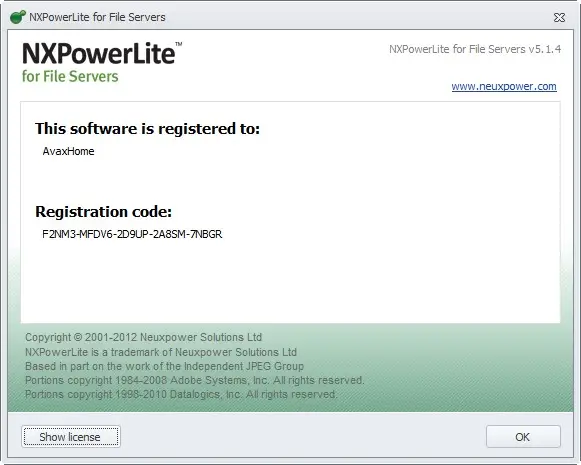Screen dimensions: 581x465
Task: Open the www.neuxpower.com link
Action: coord(504,86)
